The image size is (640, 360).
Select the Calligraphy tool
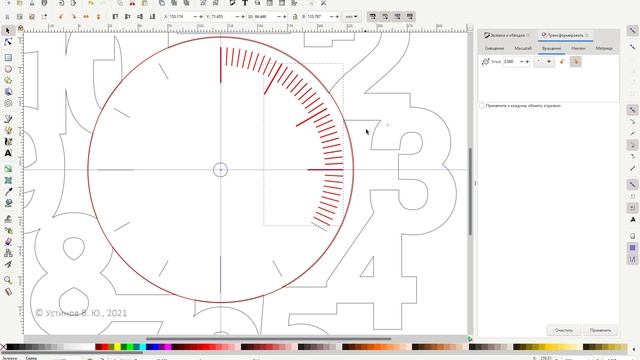point(8,142)
